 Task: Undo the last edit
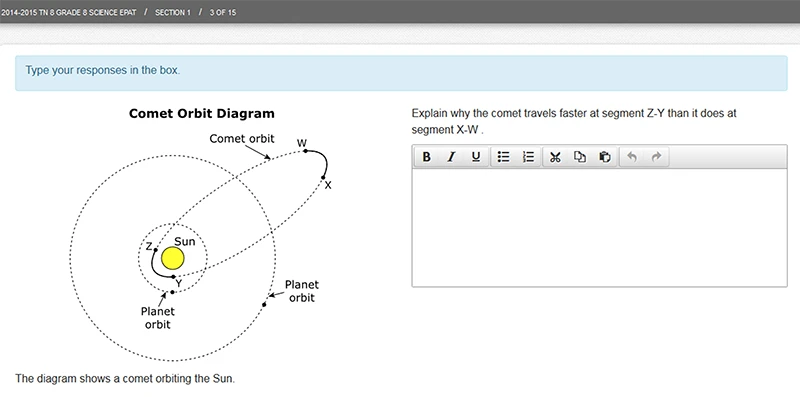tap(632, 157)
